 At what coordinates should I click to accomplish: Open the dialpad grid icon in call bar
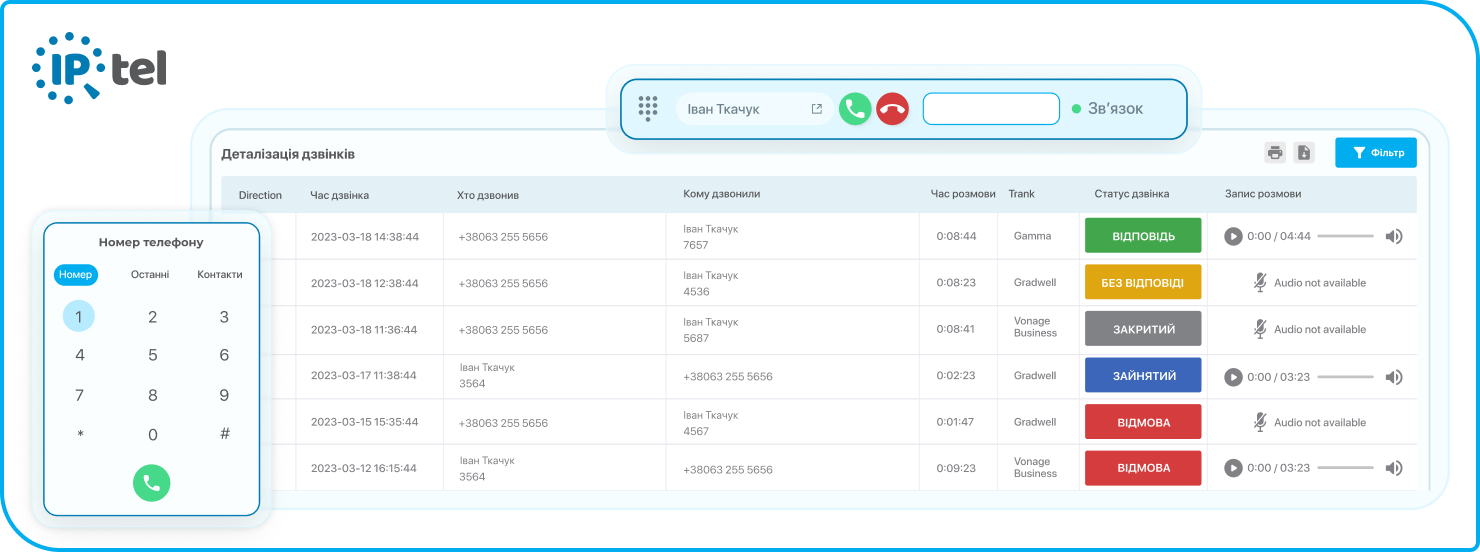648,109
